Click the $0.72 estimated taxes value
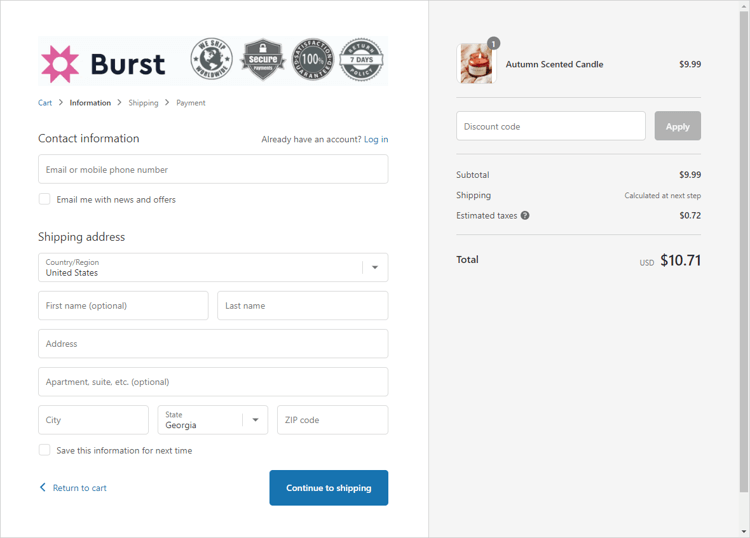This screenshot has height=538, width=750. pyautogui.click(x=690, y=215)
